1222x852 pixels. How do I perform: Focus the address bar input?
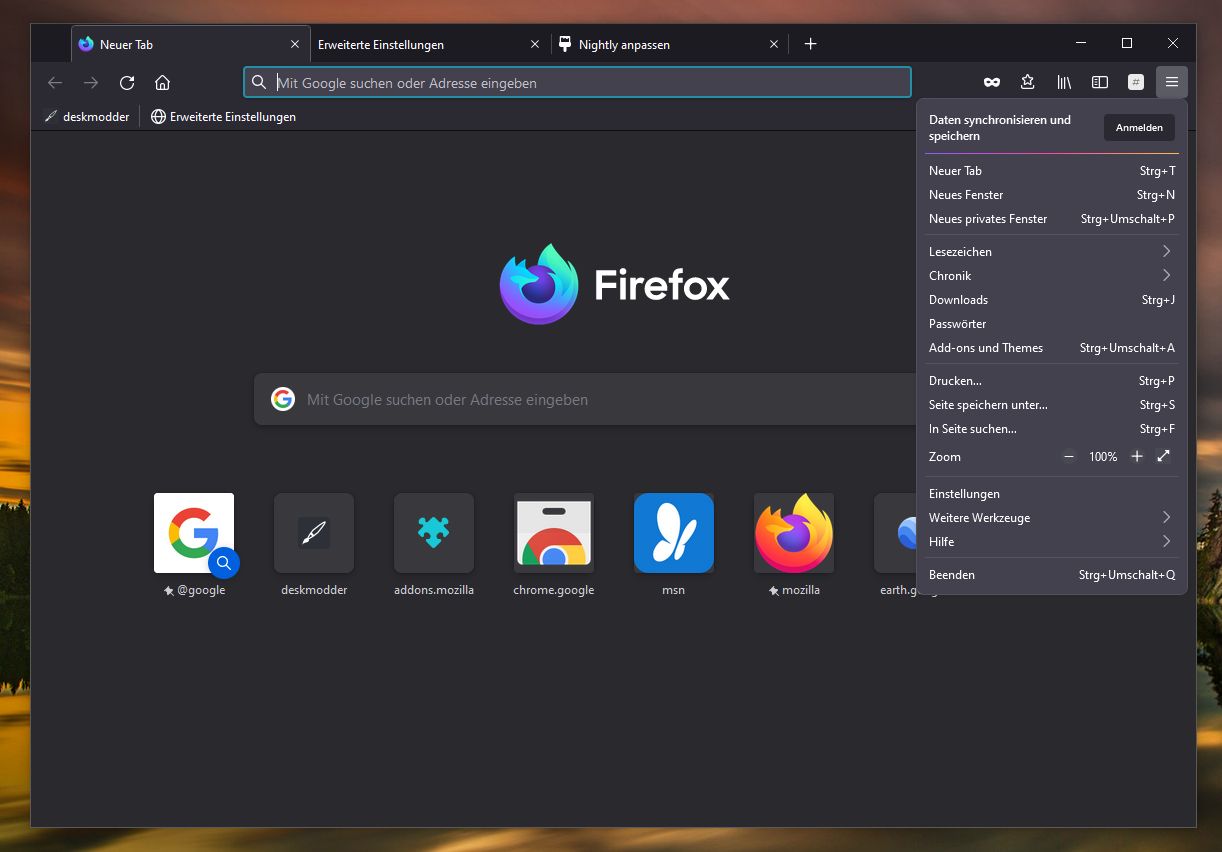(577, 83)
